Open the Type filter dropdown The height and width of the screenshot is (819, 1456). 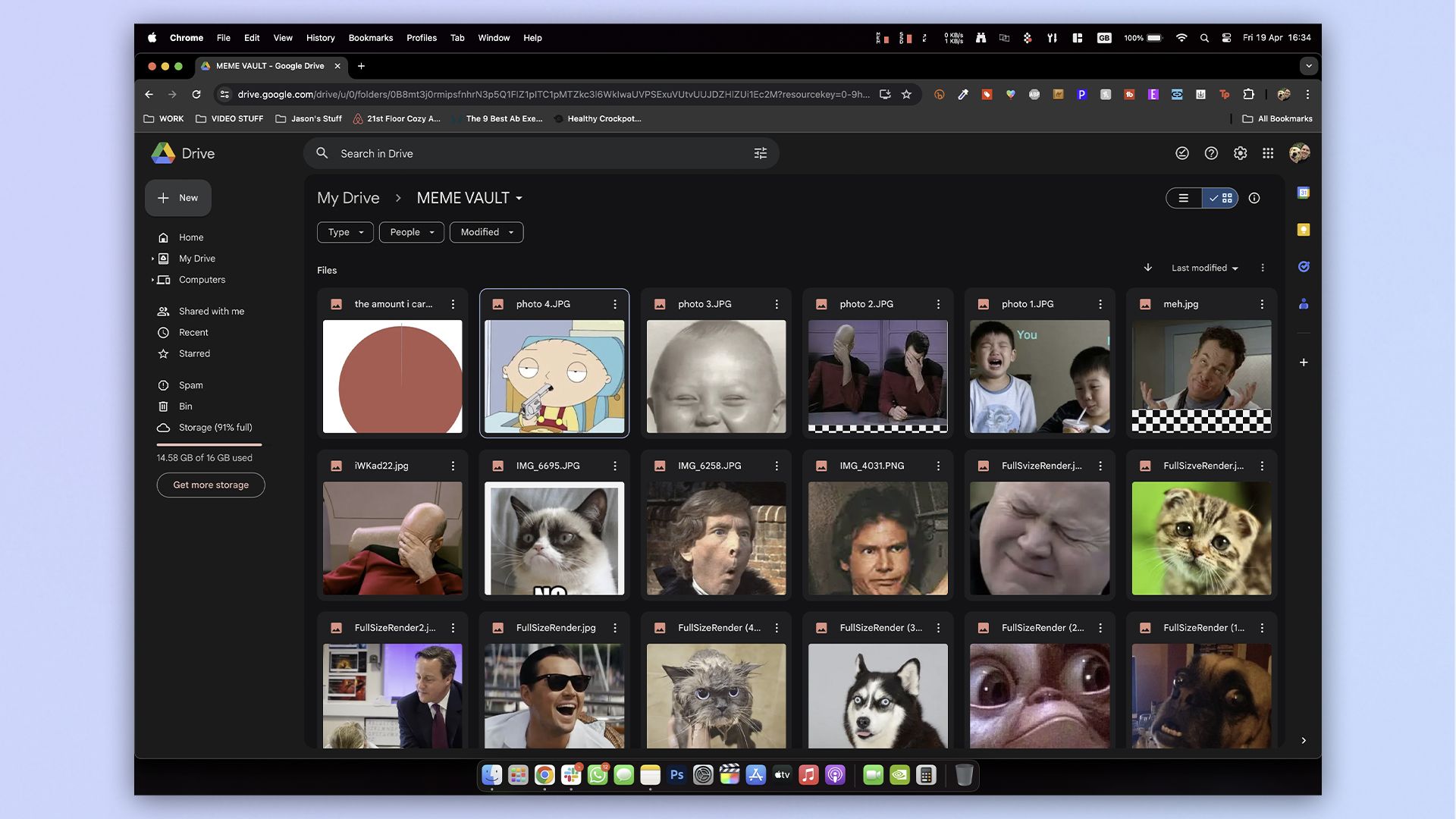(x=345, y=232)
